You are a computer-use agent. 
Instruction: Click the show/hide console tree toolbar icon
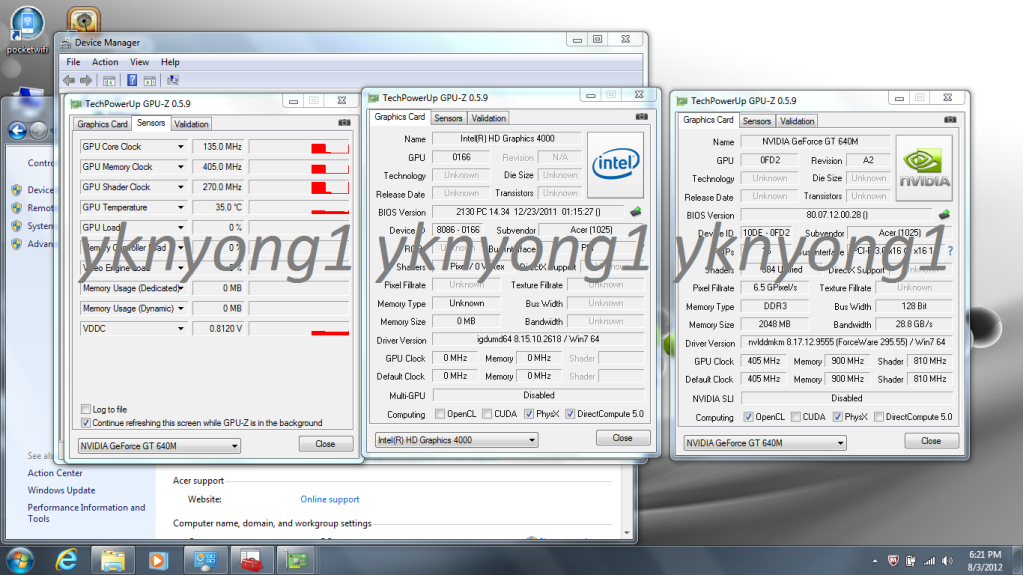click(109, 80)
